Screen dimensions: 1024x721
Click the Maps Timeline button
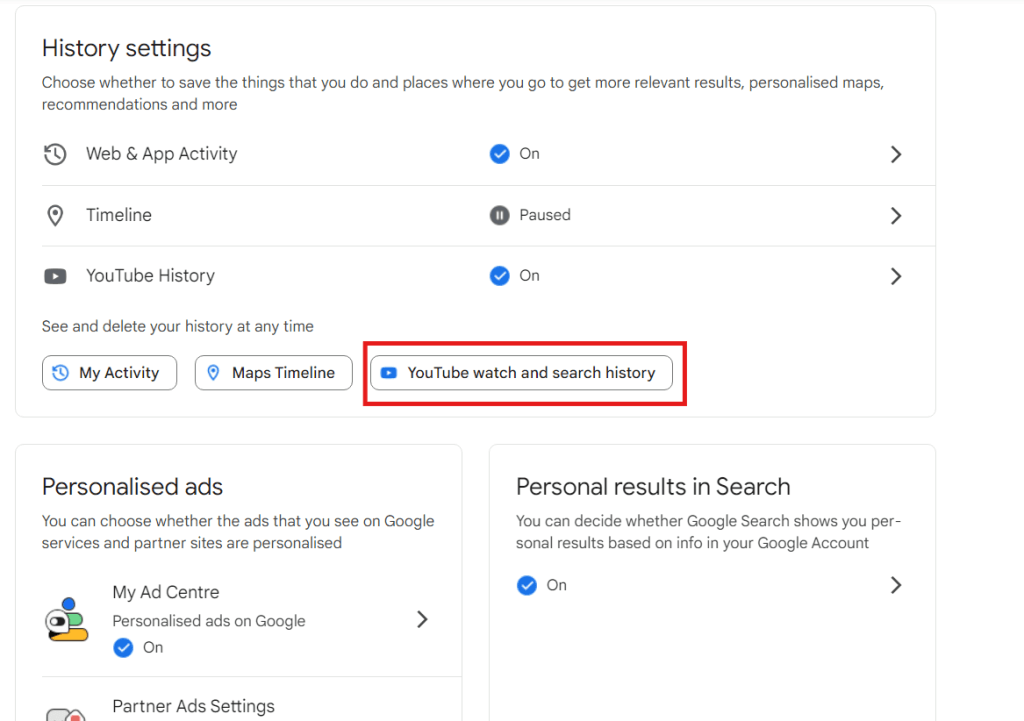pos(273,372)
